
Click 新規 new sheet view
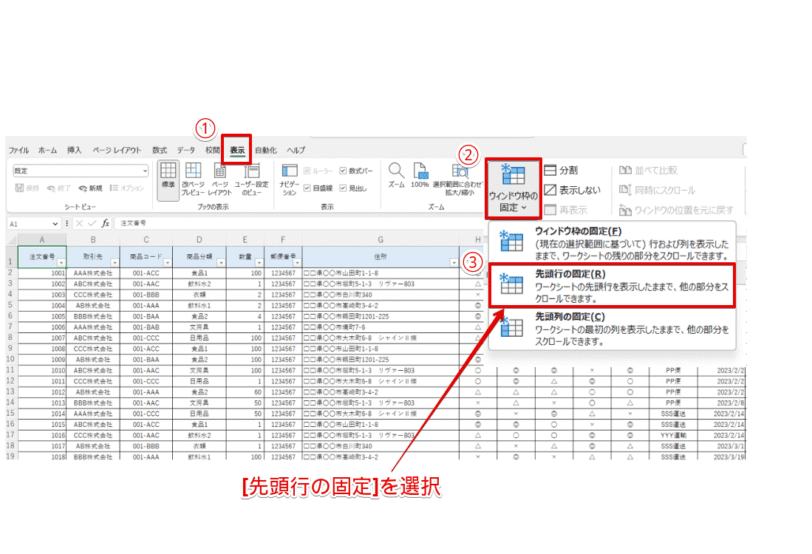tap(90, 188)
